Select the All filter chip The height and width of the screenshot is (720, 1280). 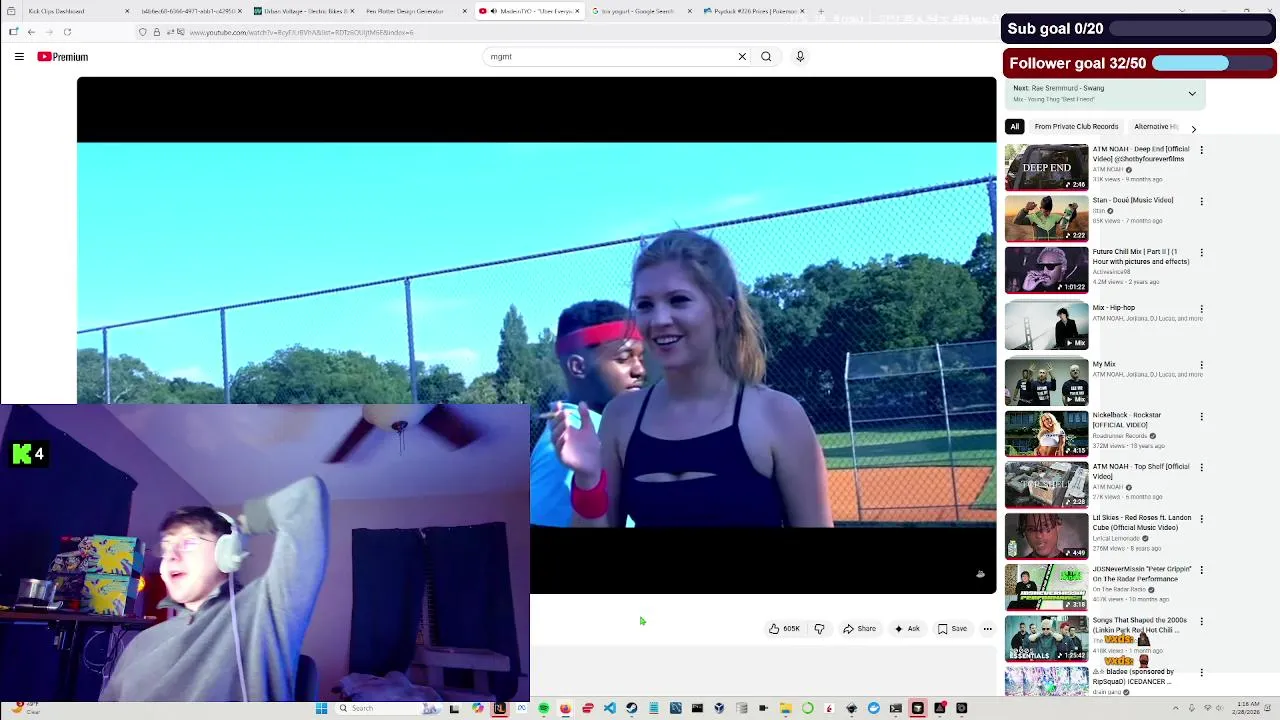coord(1014,127)
